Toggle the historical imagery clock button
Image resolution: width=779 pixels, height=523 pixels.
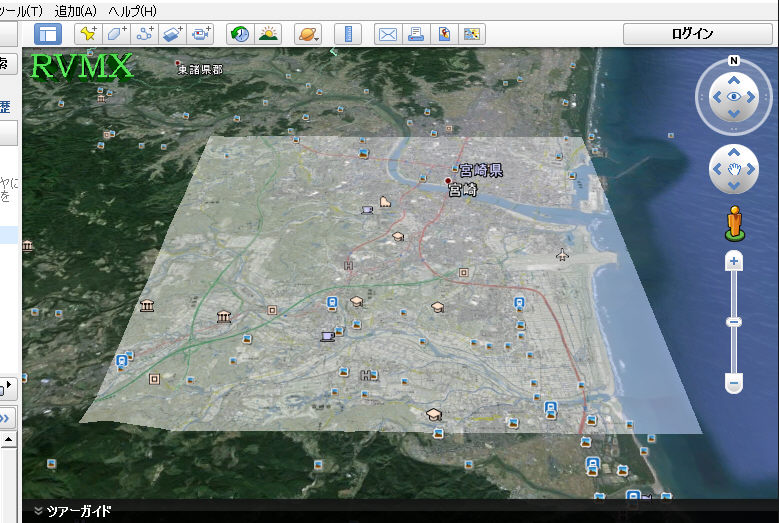(240, 34)
